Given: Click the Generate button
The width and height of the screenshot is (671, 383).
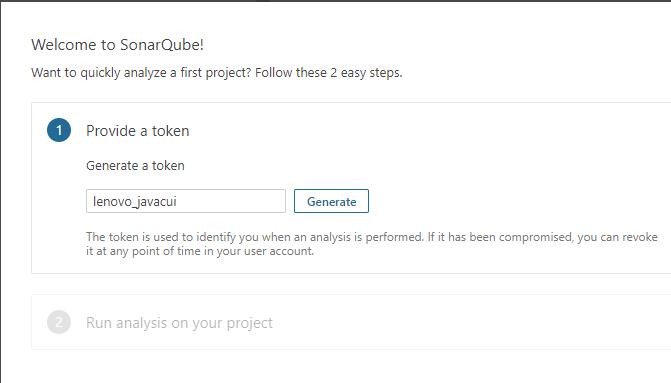Looking at the screenshot, I should [x=331, y=201].
